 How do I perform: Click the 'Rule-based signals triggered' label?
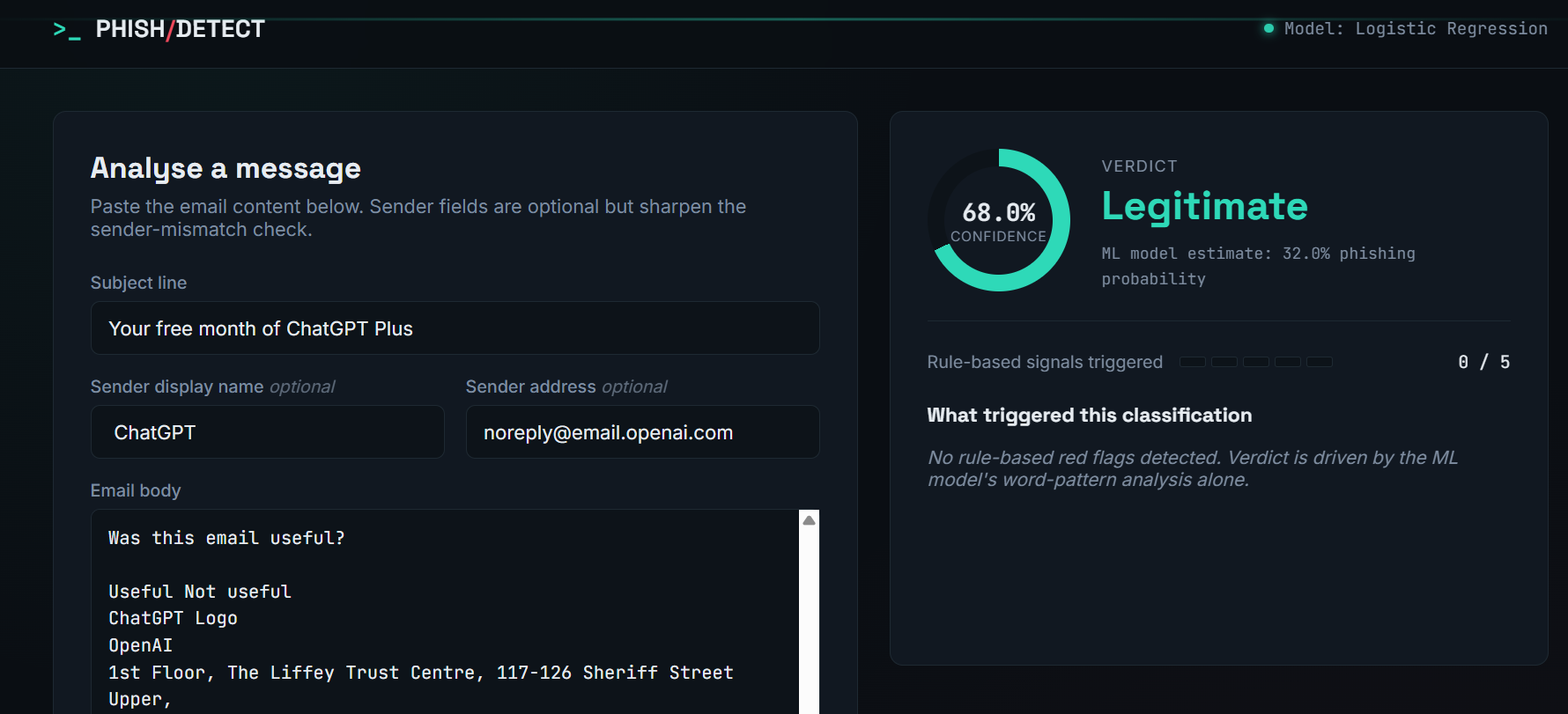click(x=1045, y=362)
